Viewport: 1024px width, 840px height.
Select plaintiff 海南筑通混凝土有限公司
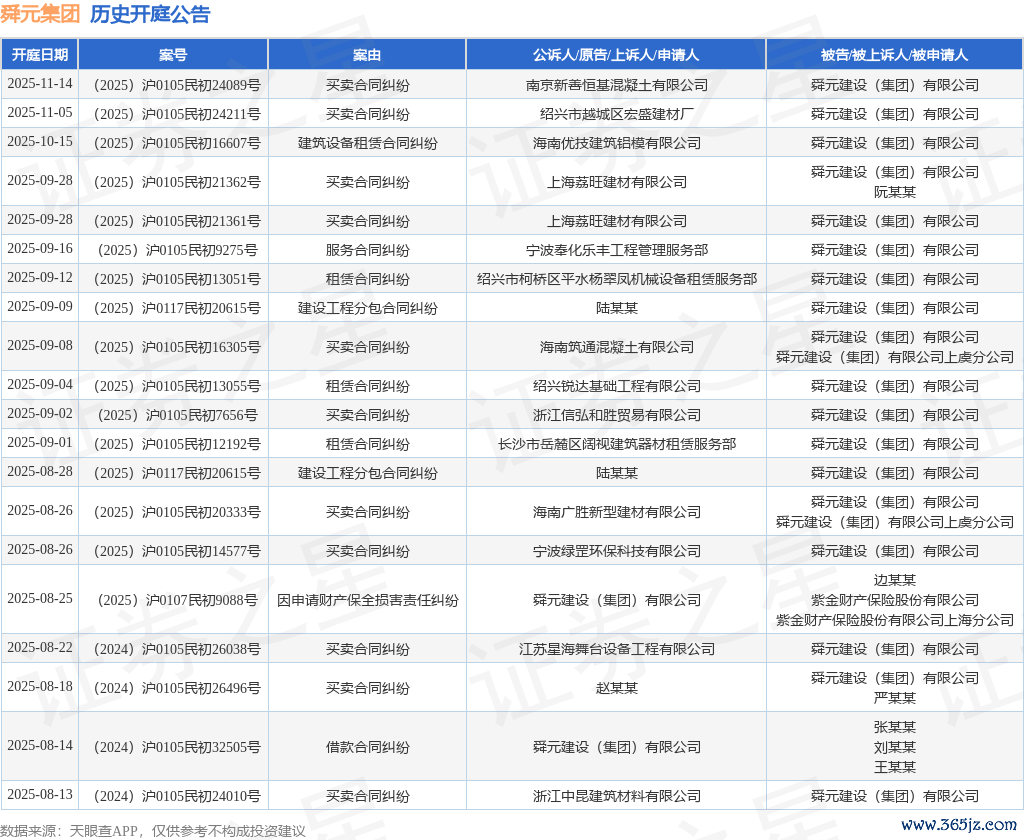[616, 347]
